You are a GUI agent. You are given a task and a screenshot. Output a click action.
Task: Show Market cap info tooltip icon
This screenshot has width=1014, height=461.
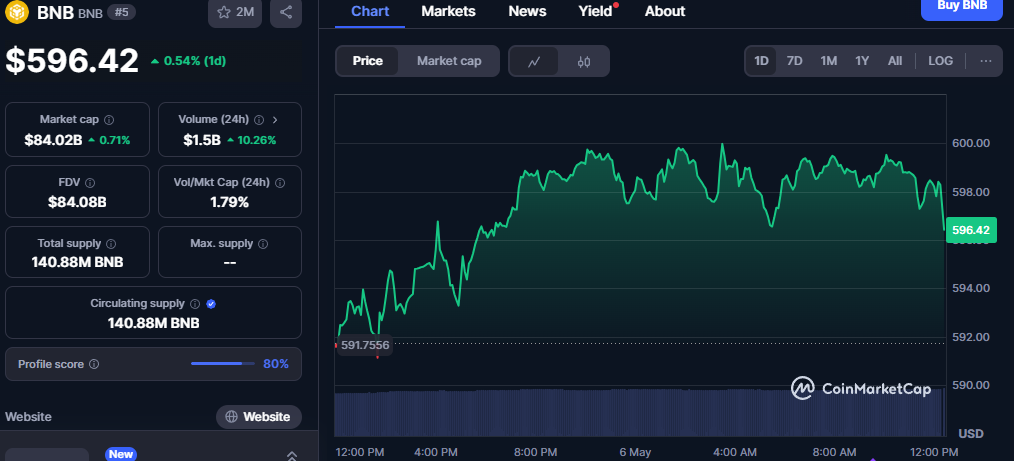pyautogui.click(x=109, y=120)
